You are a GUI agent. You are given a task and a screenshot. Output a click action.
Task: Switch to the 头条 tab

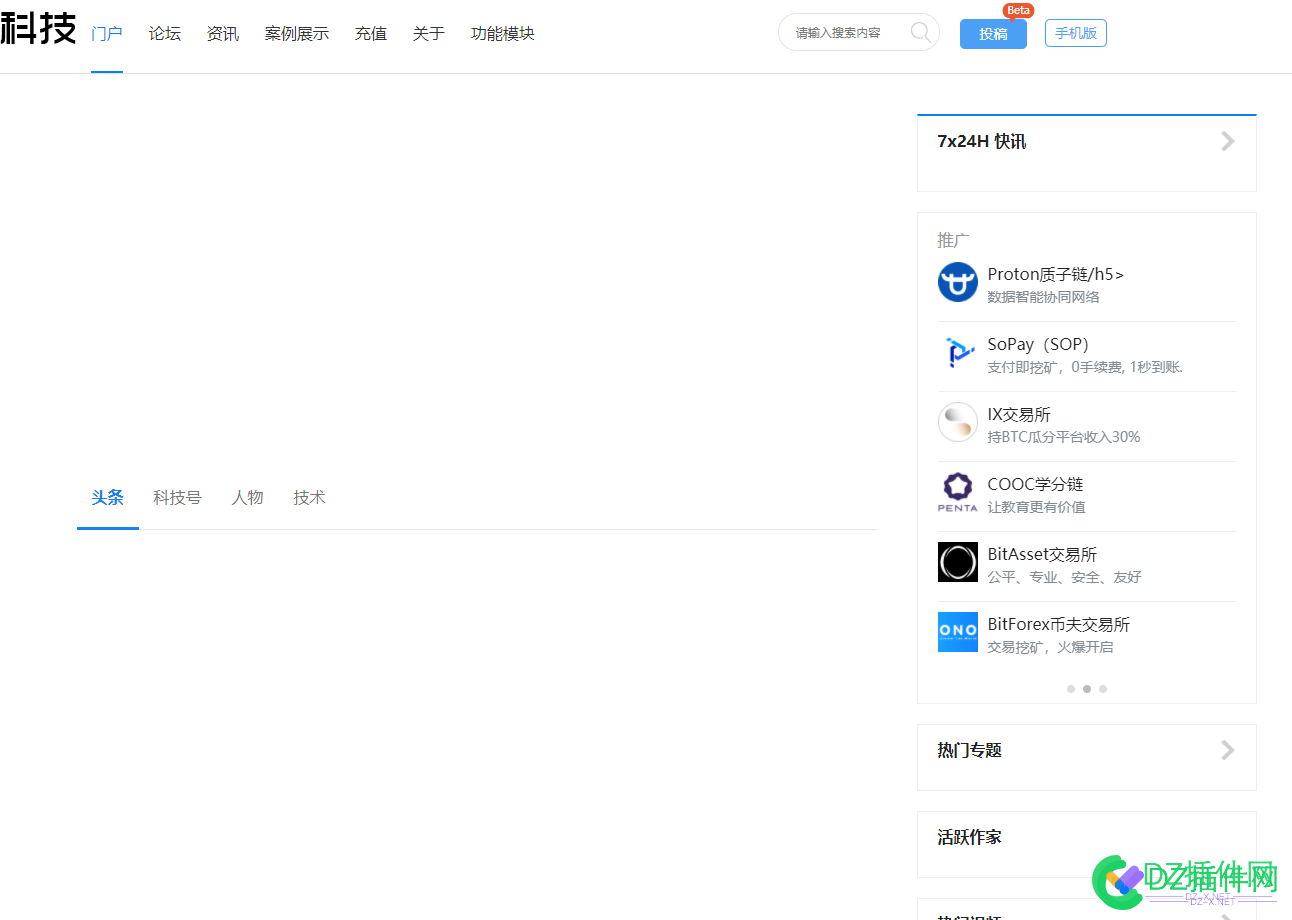pyautogui.click(x=108, y=498)
